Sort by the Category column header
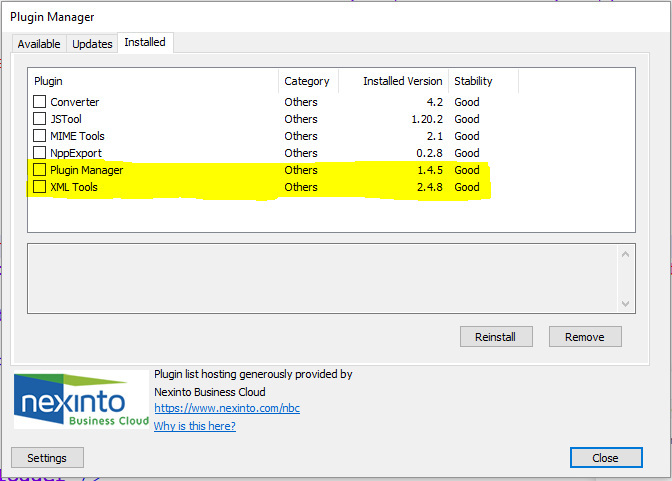 (x=309, y=81)
